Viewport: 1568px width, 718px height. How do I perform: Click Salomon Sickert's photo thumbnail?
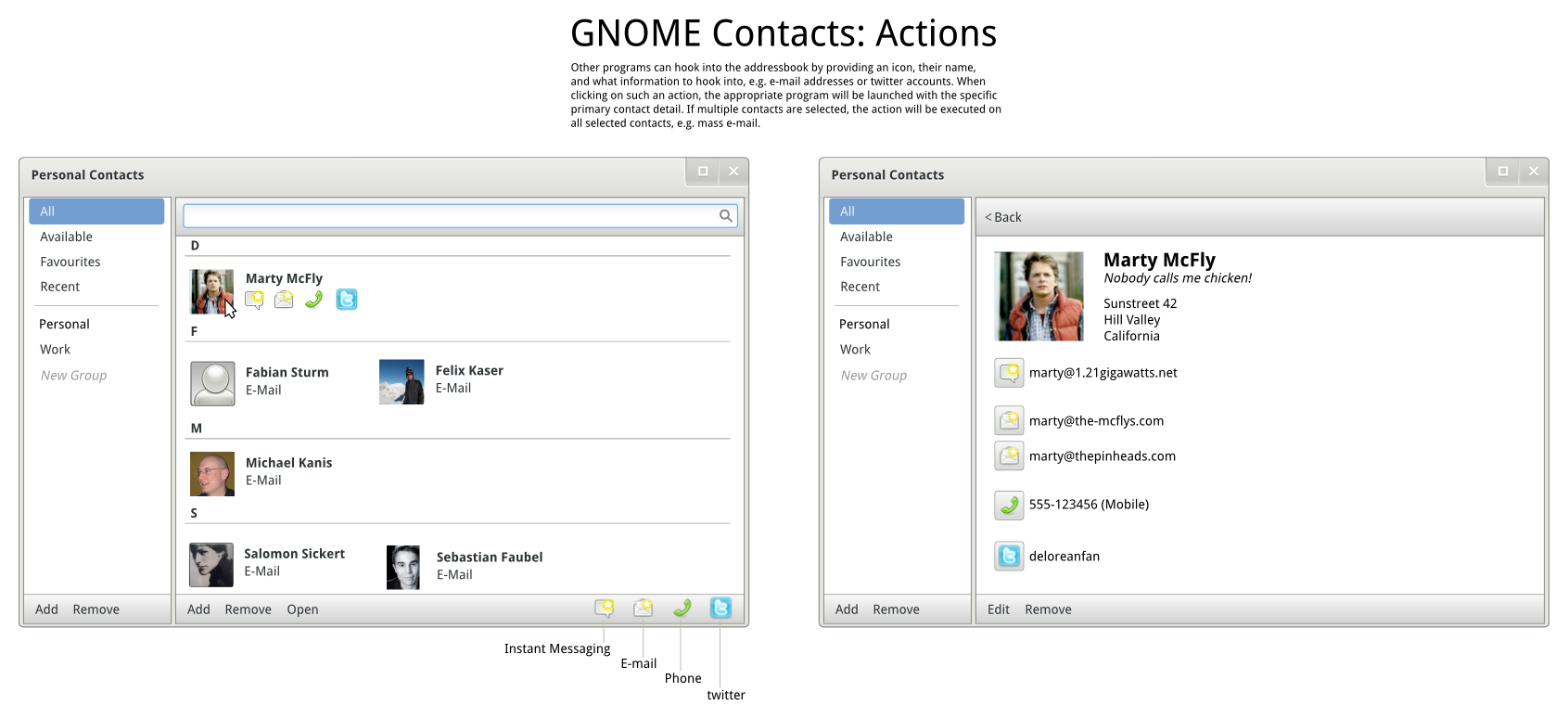(x=211, y=565)
